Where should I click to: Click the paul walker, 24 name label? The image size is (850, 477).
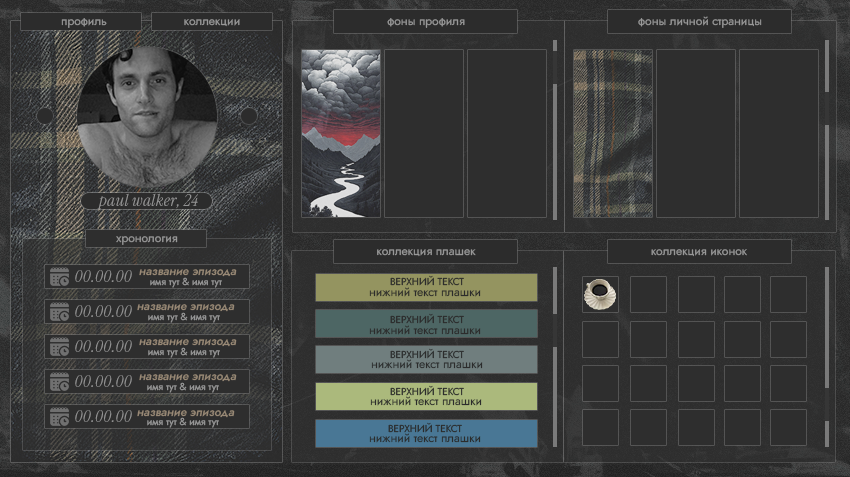pyautogui.click(x=147, y=201)
